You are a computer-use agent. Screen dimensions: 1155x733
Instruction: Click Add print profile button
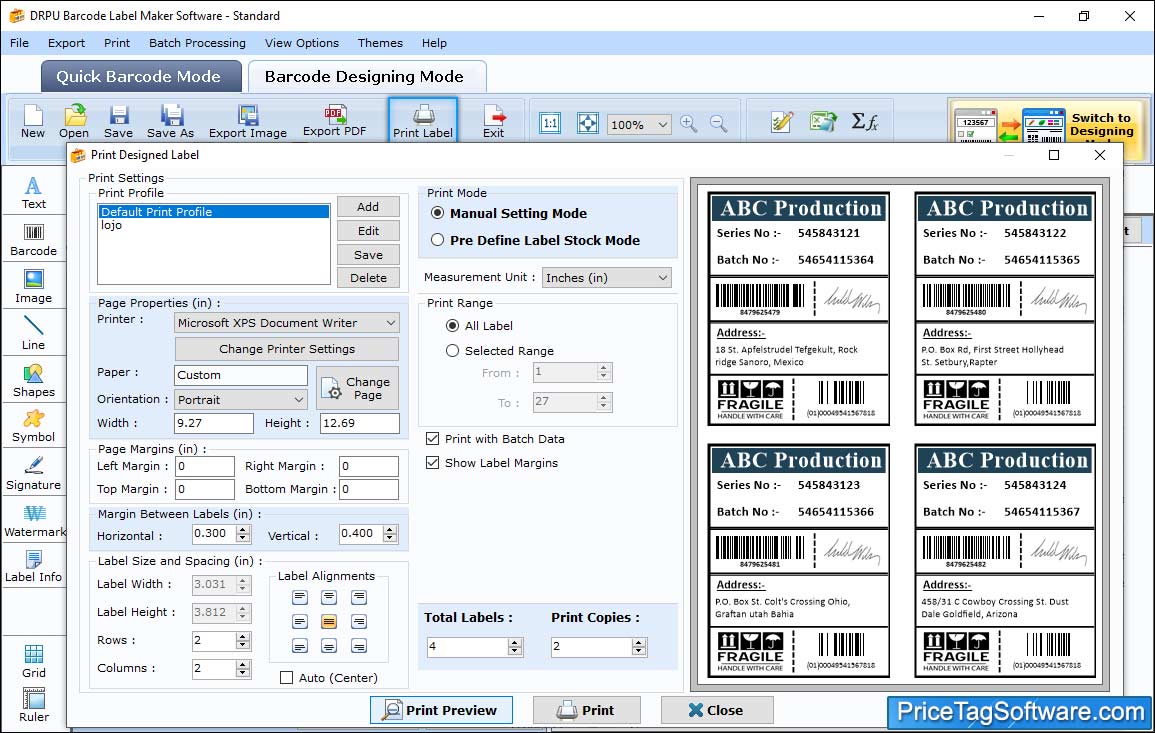click(368, 207)
